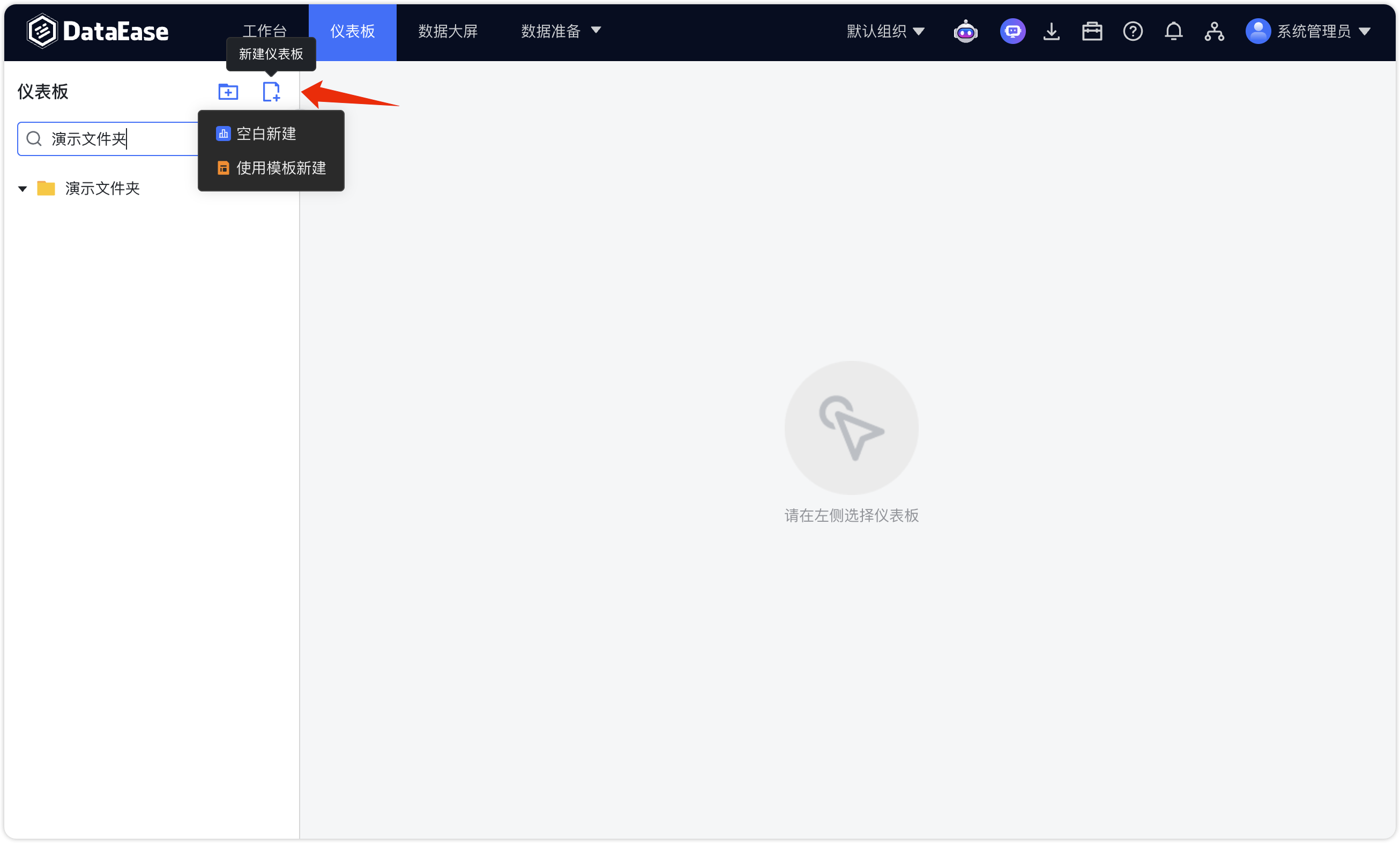
Task: Open the 系统管理员 user dropdown
Action: point(1308,31)
